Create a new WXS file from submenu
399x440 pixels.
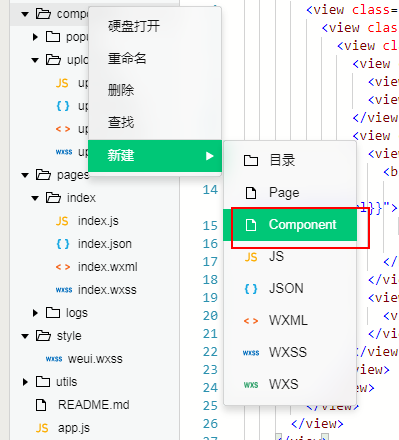coord(290,384)
